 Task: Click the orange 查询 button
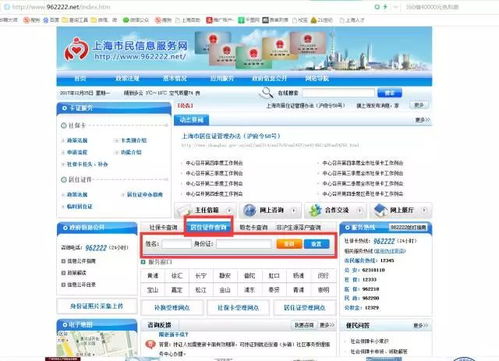pyautogui.click(x=289, y=244)
